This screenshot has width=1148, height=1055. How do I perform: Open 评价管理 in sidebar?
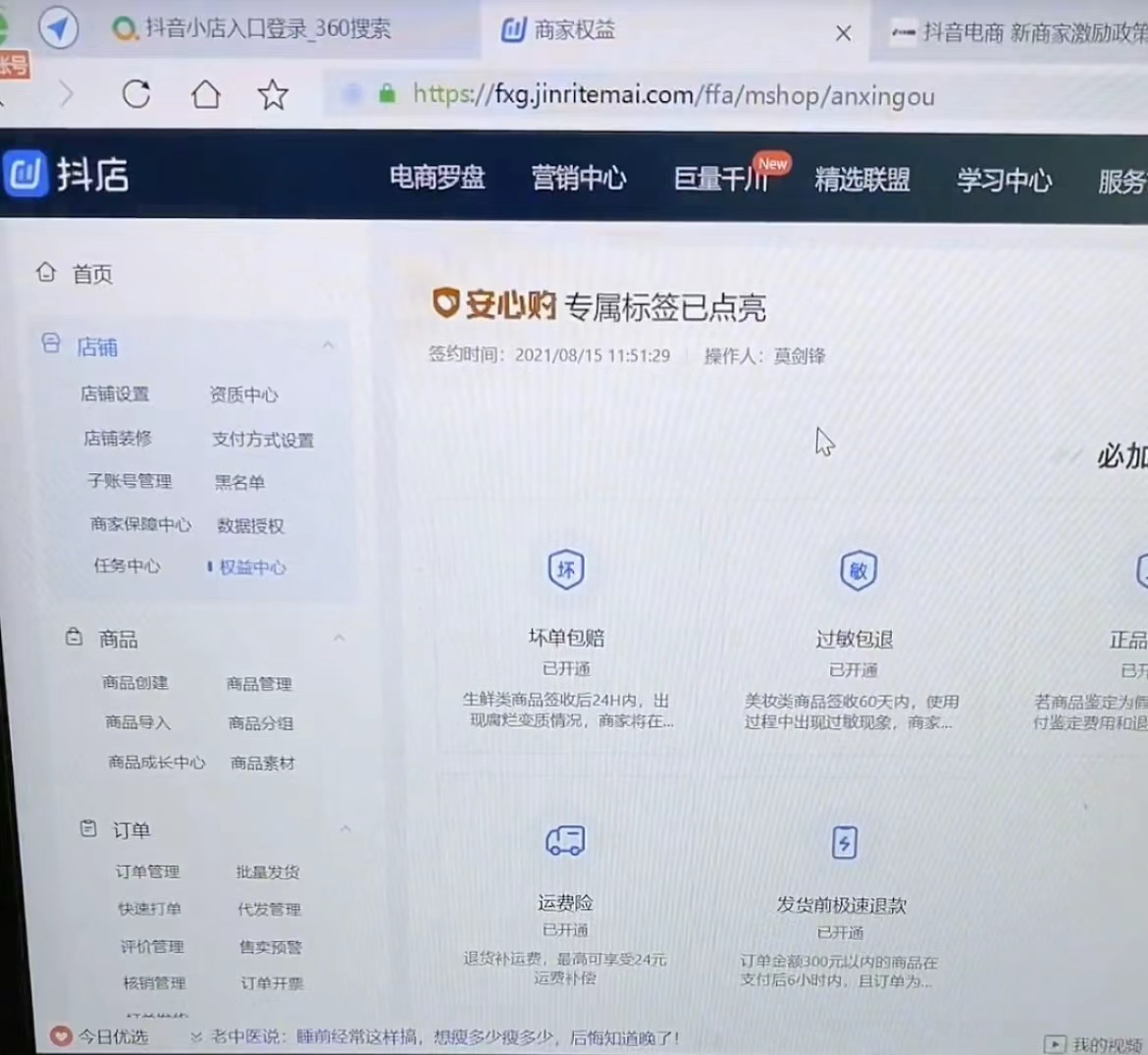pyautogui.click(x=152, y=946)
